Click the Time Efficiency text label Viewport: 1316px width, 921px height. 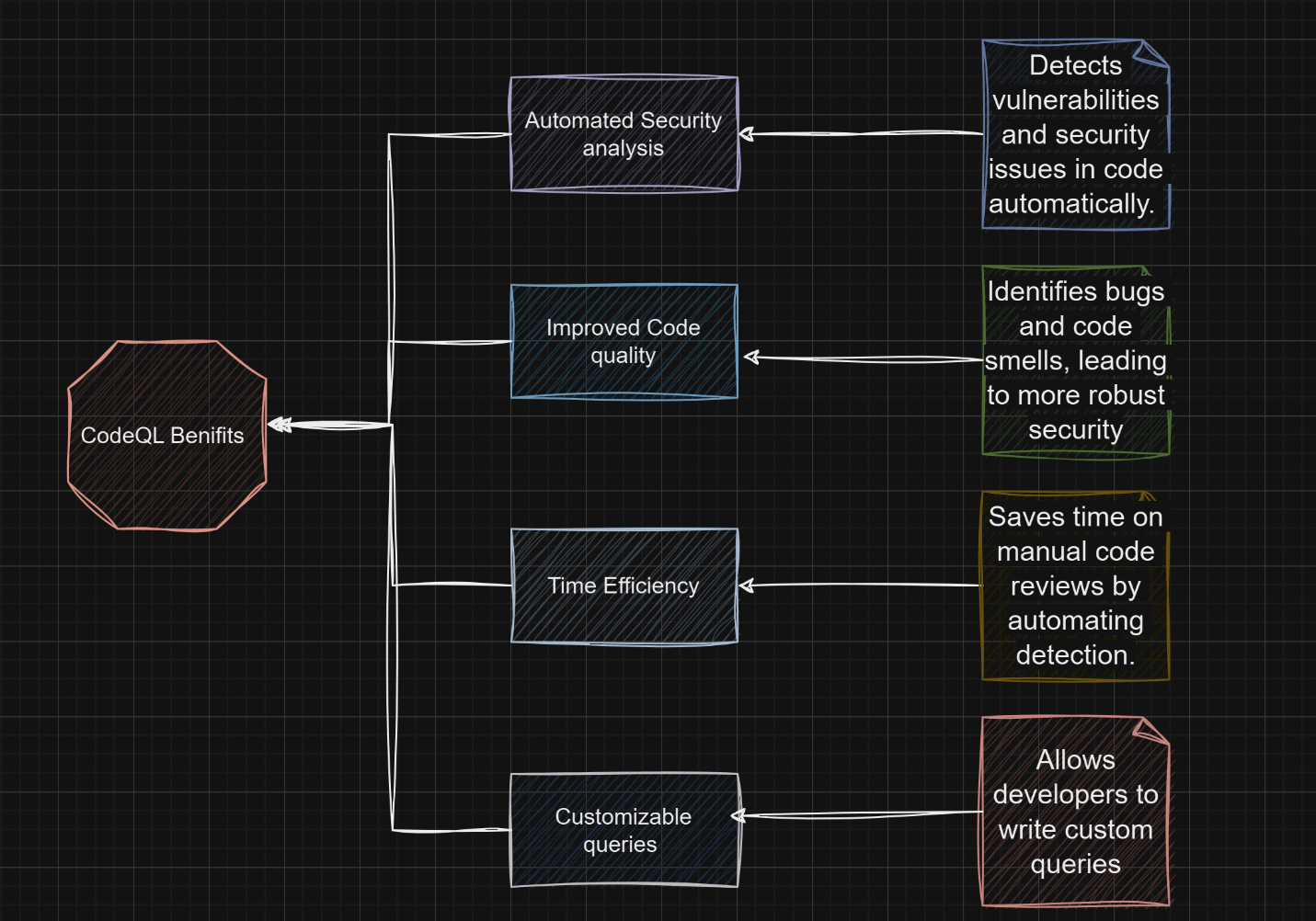coord(624,586)
